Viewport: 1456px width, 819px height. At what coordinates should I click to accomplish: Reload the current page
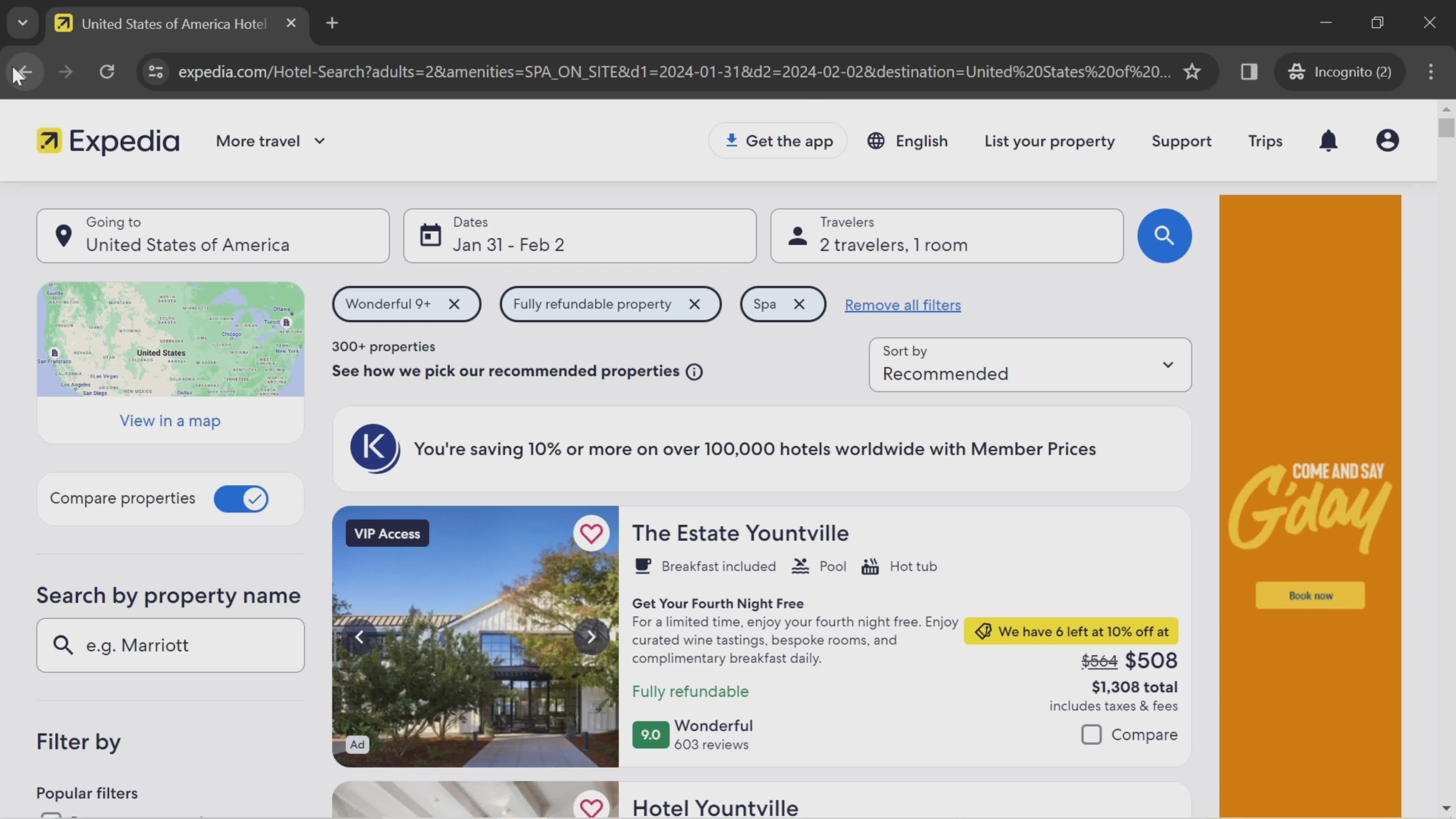(x=107, y=72)
